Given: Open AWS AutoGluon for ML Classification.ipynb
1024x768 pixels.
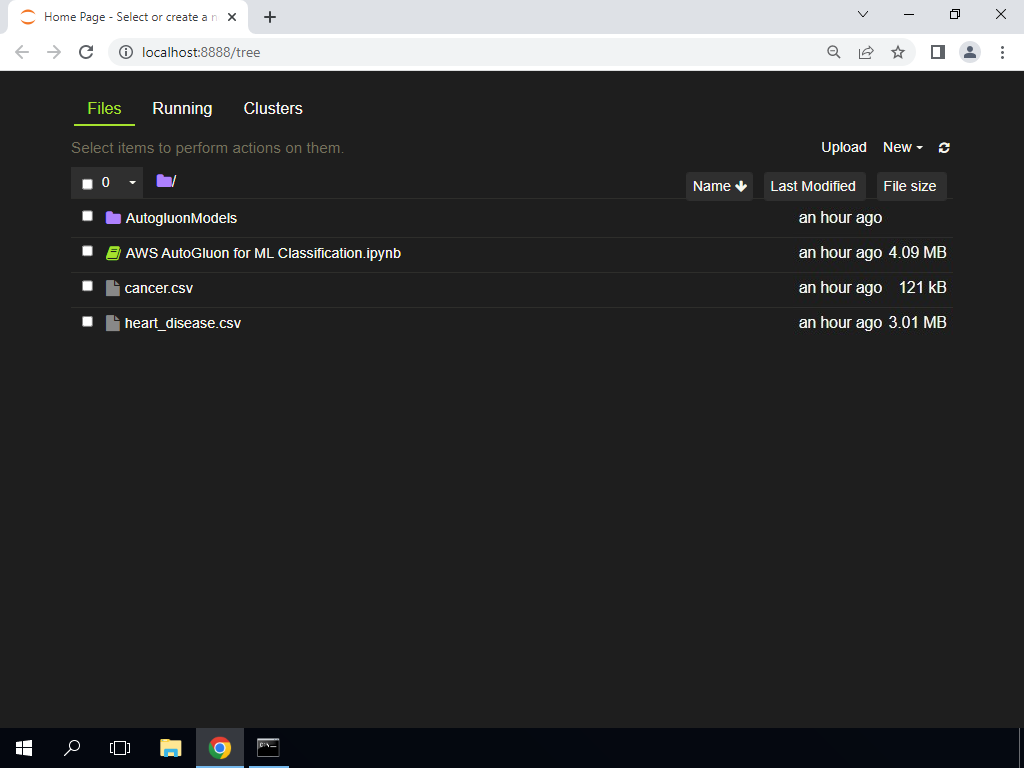Looking at the screenshot, I should 263,253.
